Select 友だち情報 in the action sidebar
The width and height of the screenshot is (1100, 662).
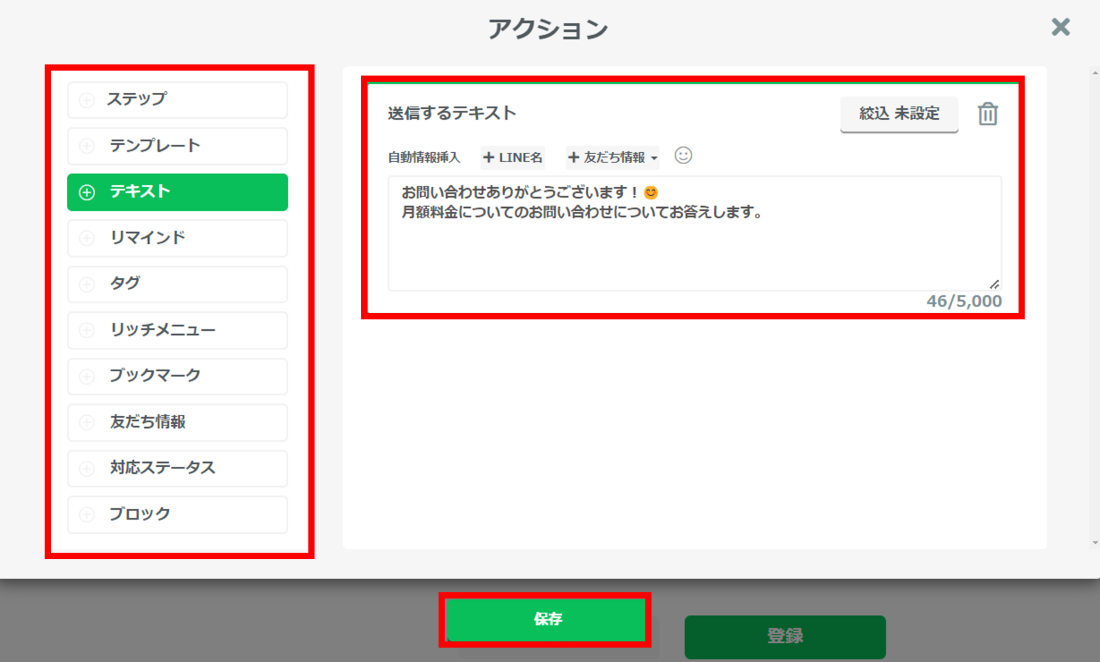(177, 422)
